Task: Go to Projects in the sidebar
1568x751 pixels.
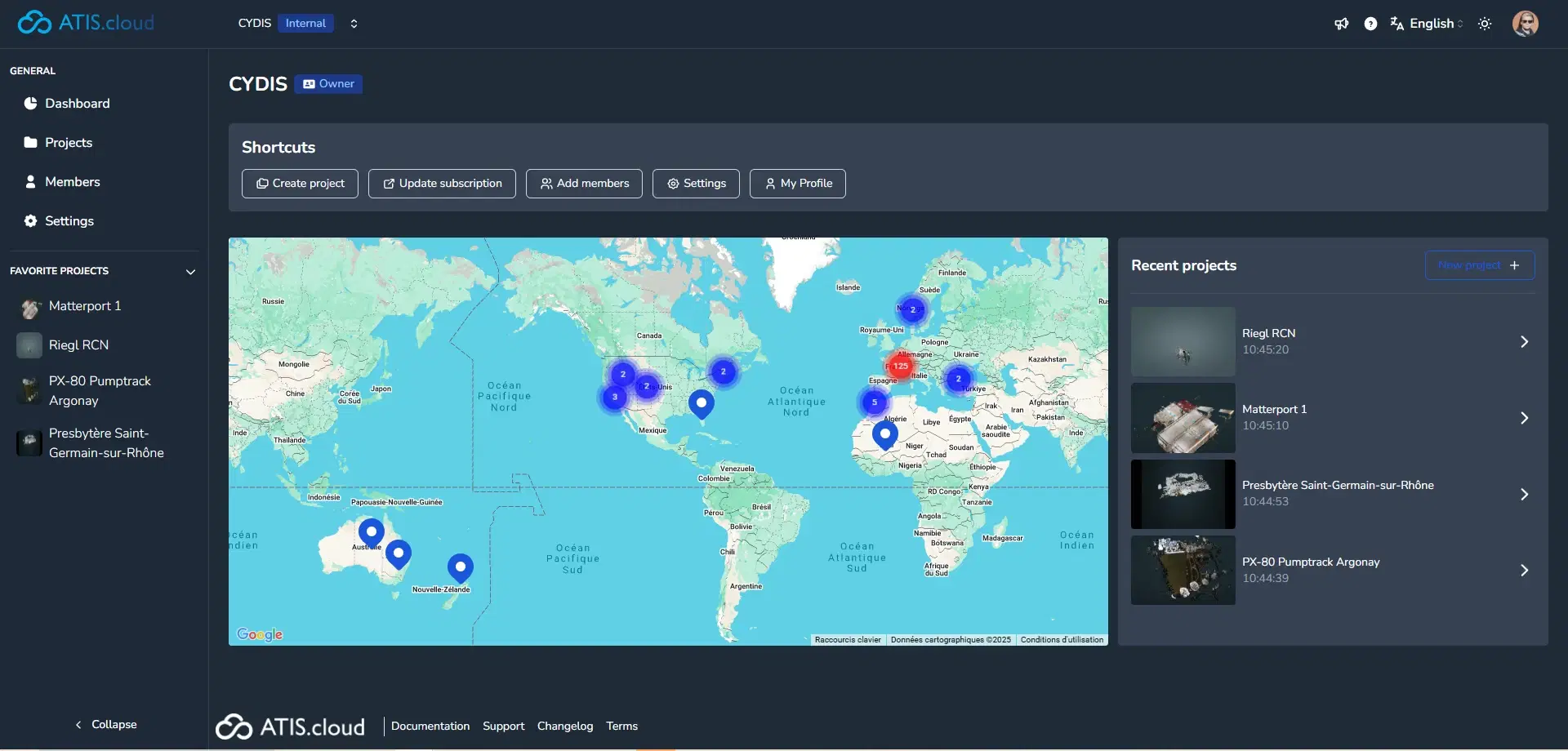Action: pyautogui.click(x=69, y=143)
